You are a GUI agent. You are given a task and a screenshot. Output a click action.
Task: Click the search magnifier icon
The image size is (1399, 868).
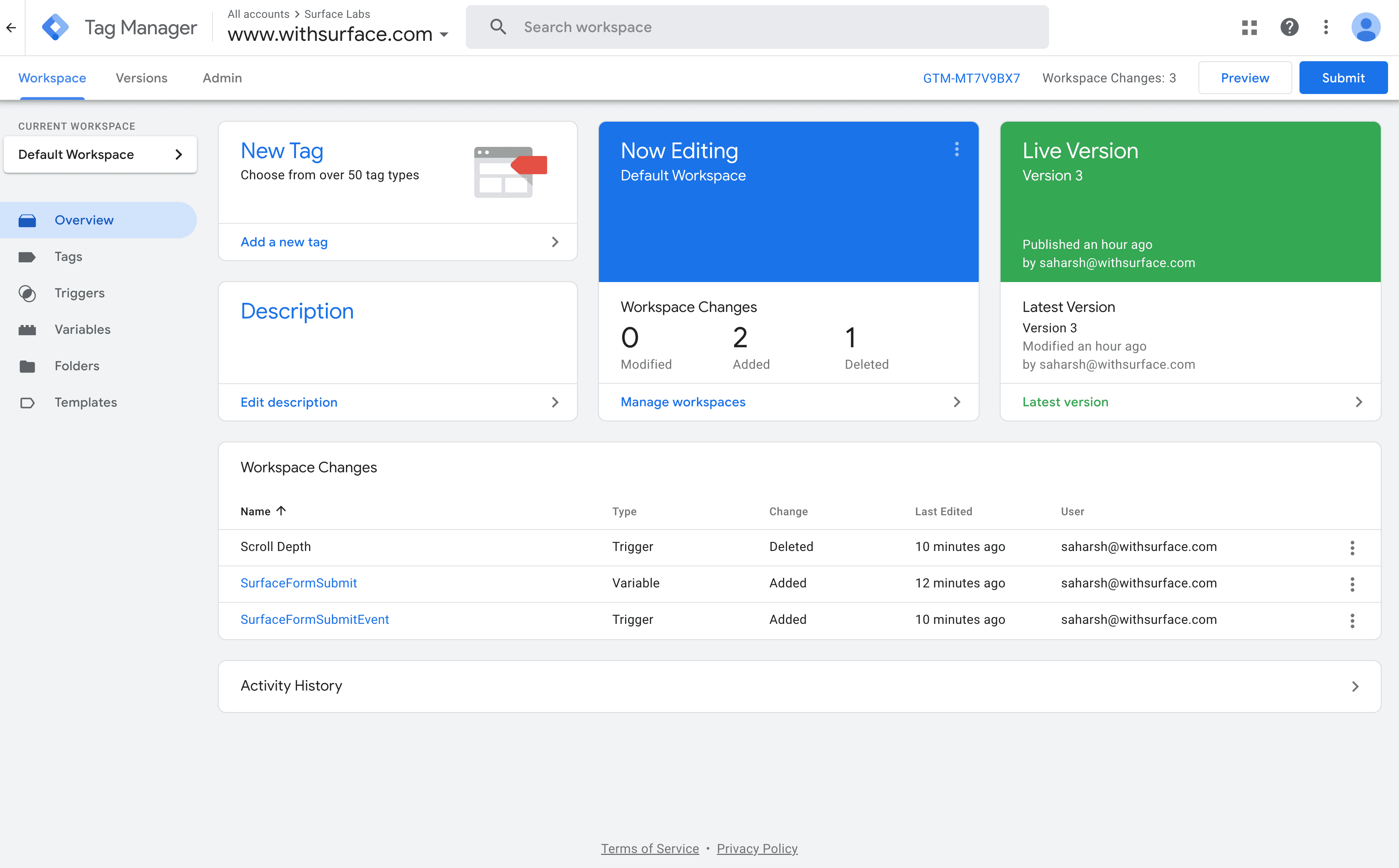(498, 27)
